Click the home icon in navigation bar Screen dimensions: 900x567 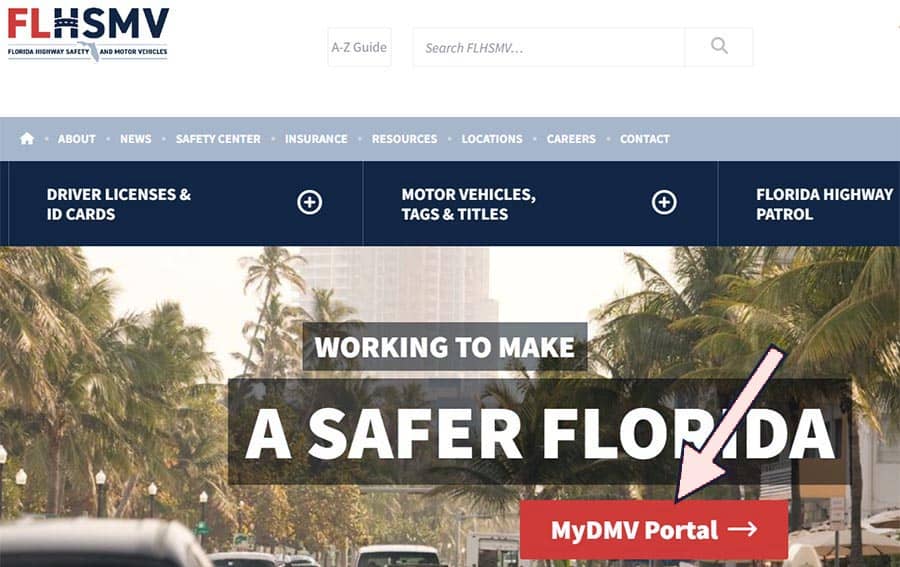tap(26, 138)
